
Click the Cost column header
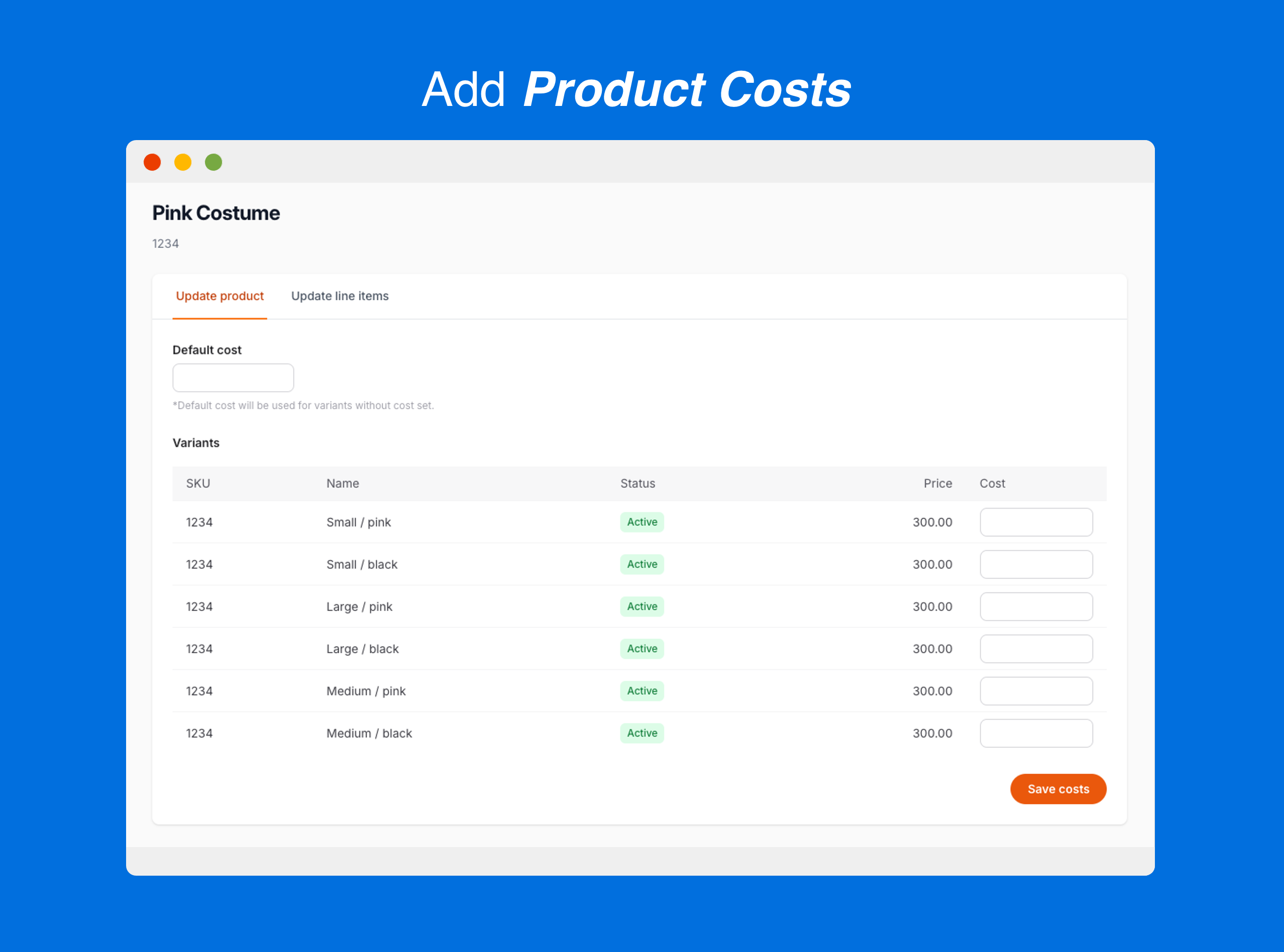(x=992, y=484)
